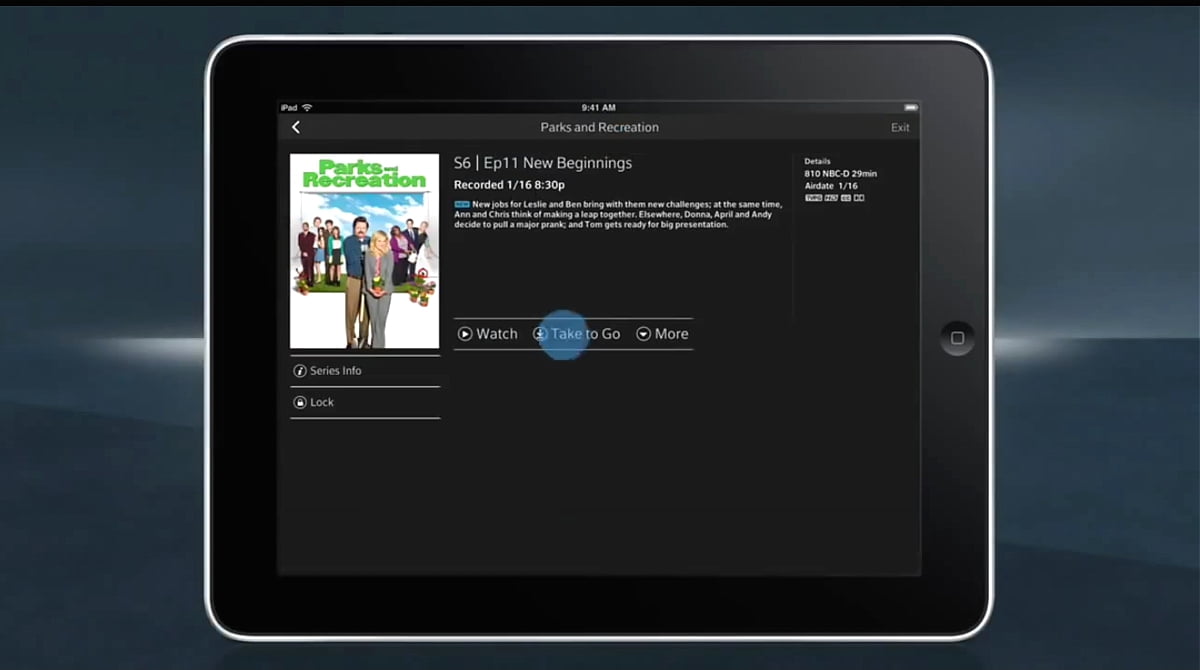
Task: Tap the battery indicator in the status bar
Action: [x=910, y=107]
